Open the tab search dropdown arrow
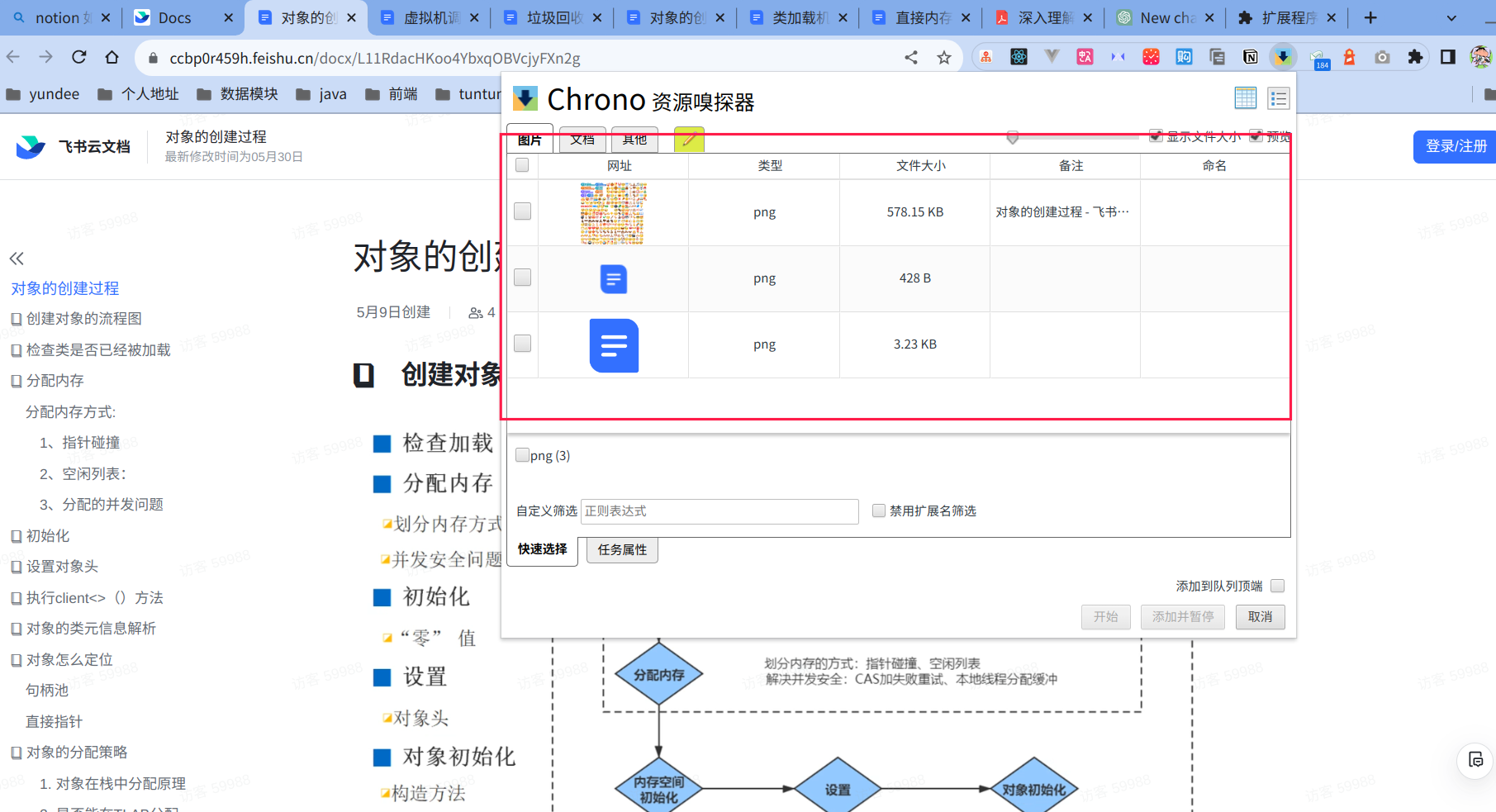 tap(1451, 17)
